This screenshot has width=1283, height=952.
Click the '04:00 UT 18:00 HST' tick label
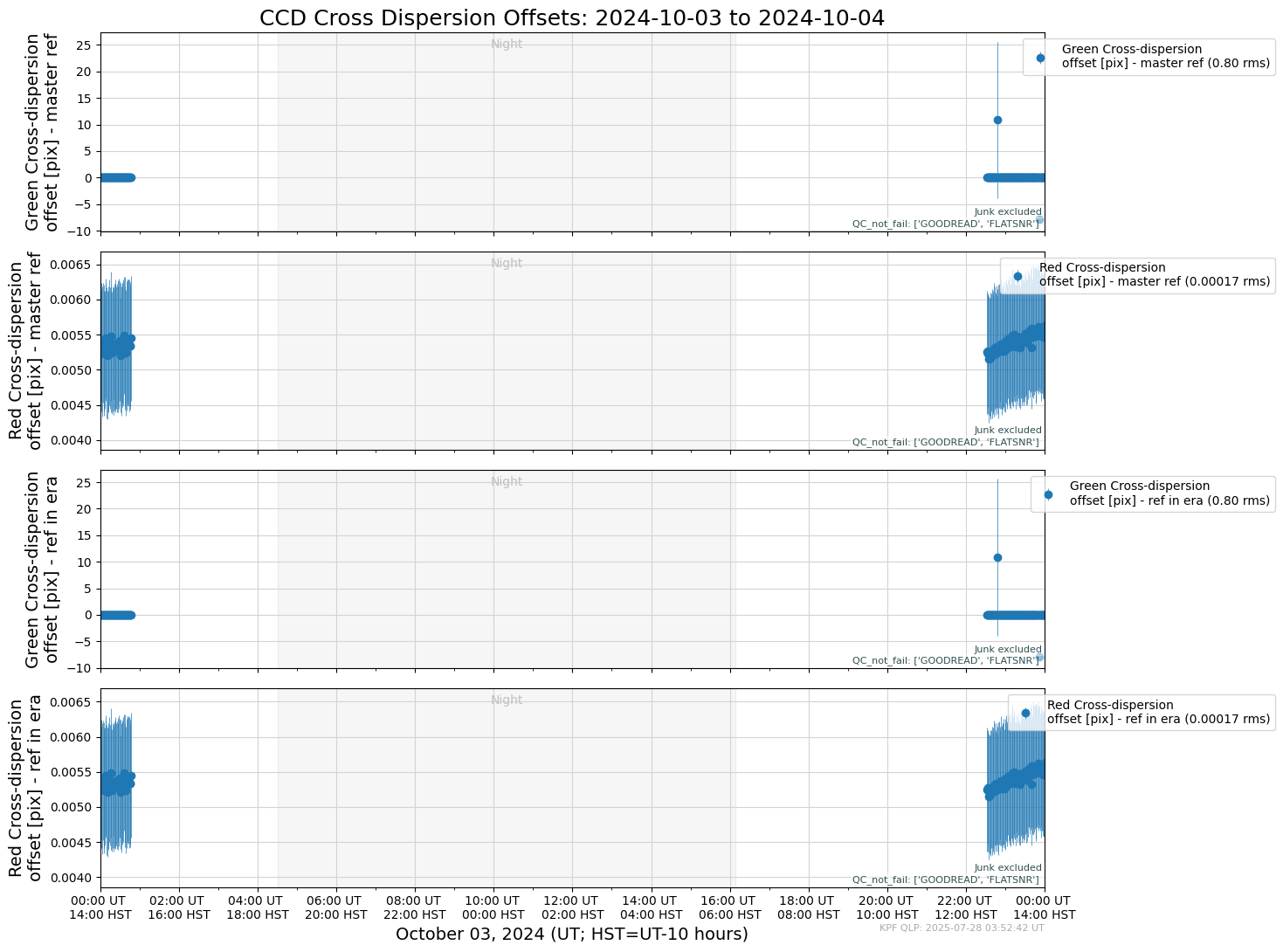tap(258, 907)
